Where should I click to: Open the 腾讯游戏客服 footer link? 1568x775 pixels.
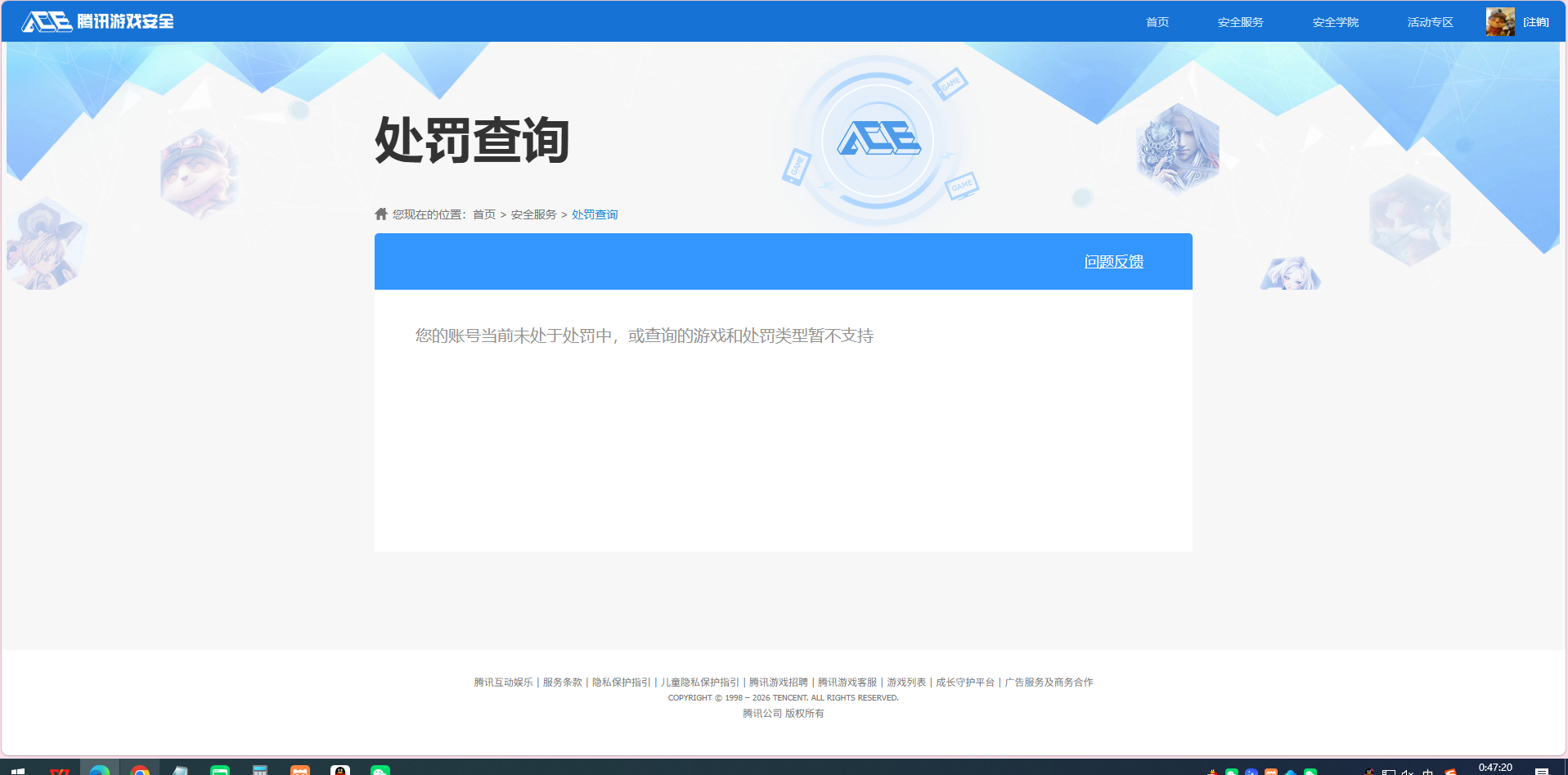click(847, 683)
